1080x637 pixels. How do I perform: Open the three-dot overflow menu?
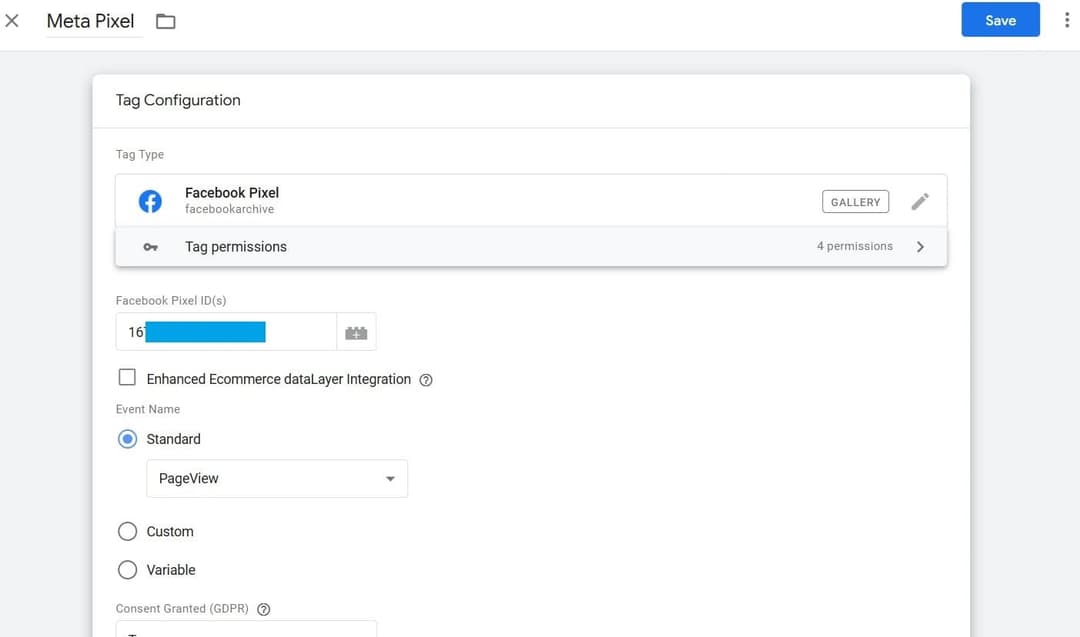[x=1067, y=19]
